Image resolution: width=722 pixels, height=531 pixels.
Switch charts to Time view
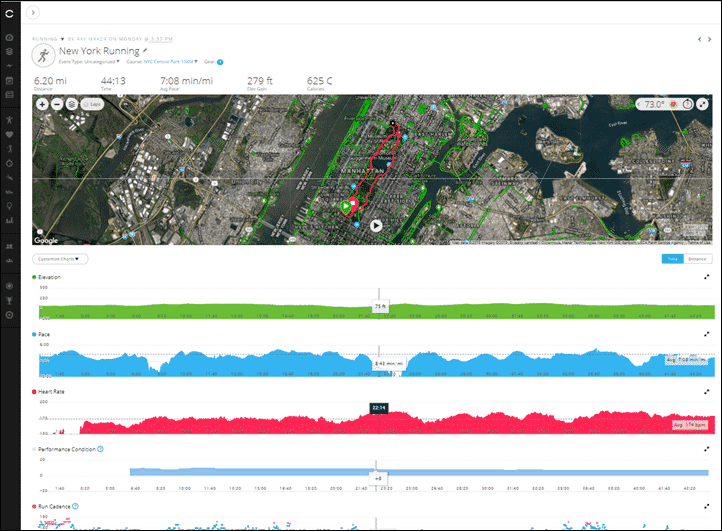coord(672,259)
